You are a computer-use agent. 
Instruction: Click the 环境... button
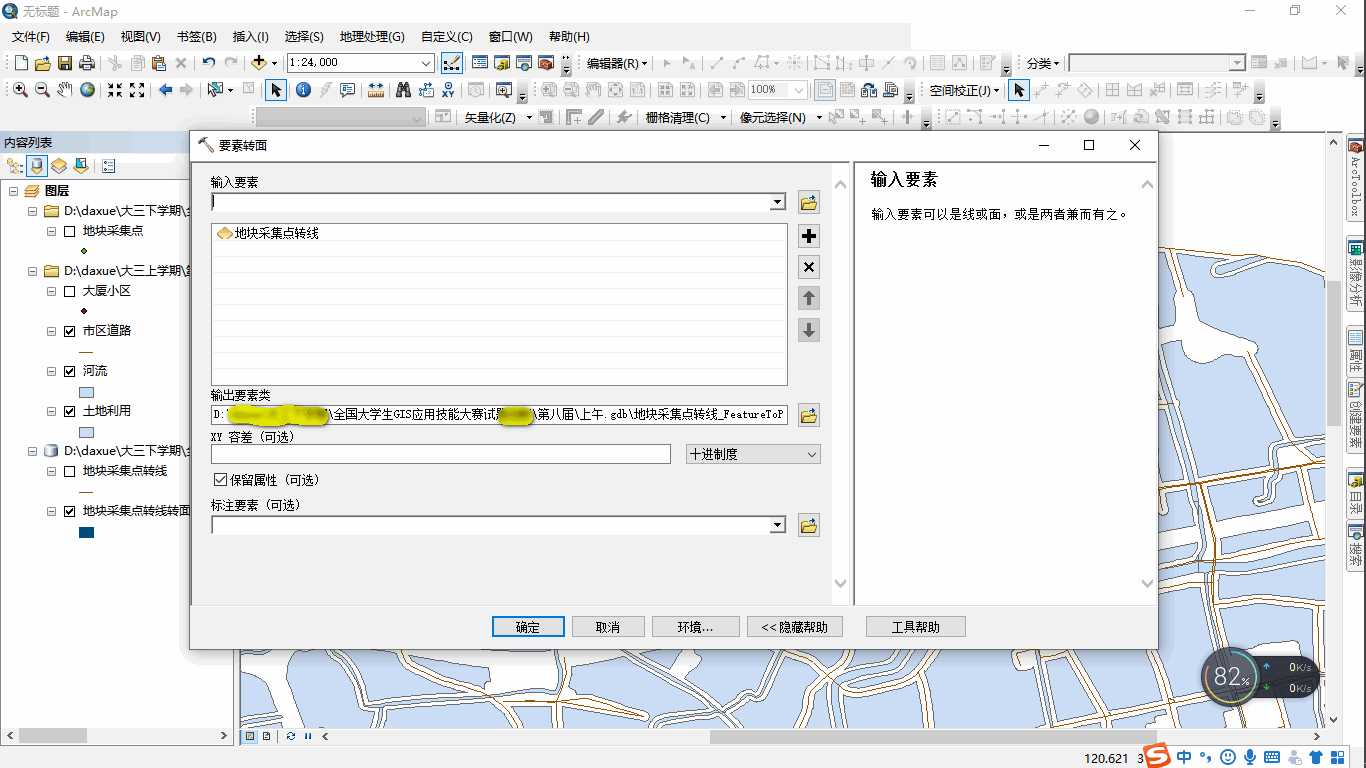(x=695, y=627)
